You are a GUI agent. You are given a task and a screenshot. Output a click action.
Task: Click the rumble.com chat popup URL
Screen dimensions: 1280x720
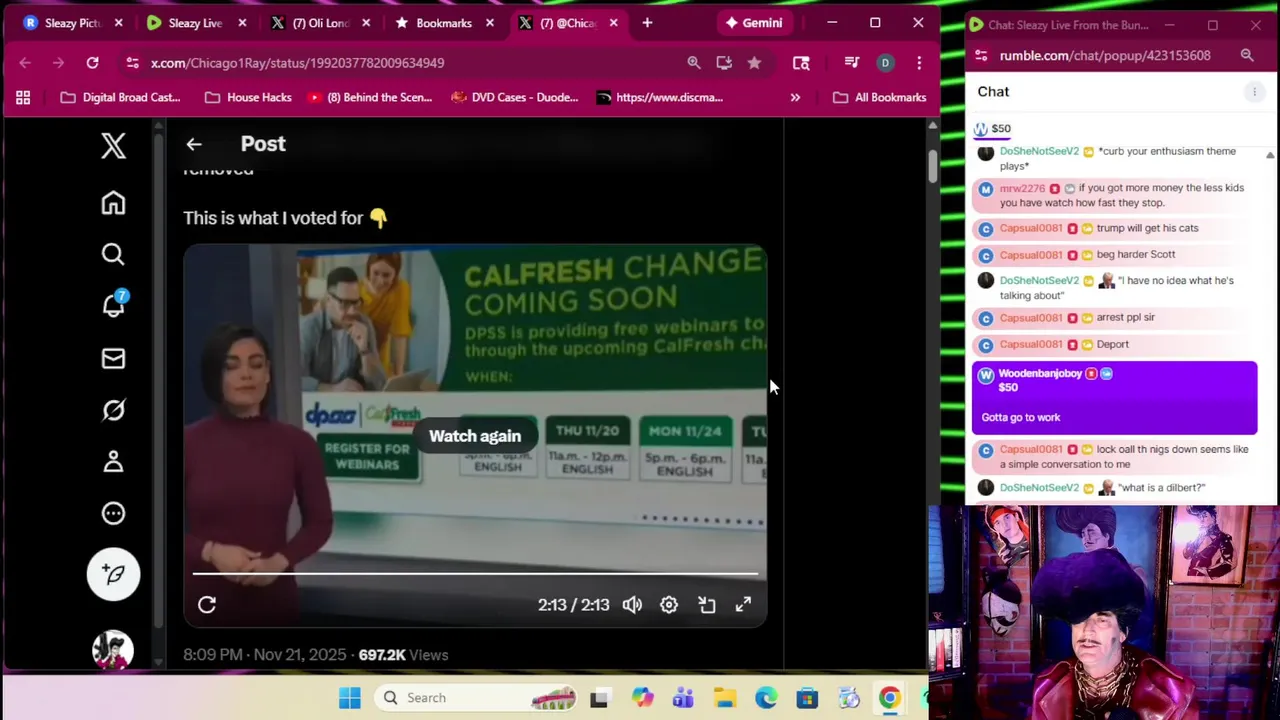(1105, 56)
